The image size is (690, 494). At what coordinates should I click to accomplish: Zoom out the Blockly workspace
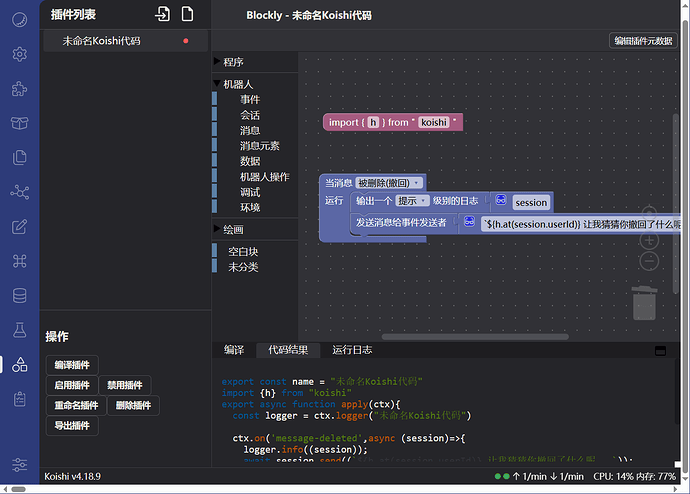[649, 262]
